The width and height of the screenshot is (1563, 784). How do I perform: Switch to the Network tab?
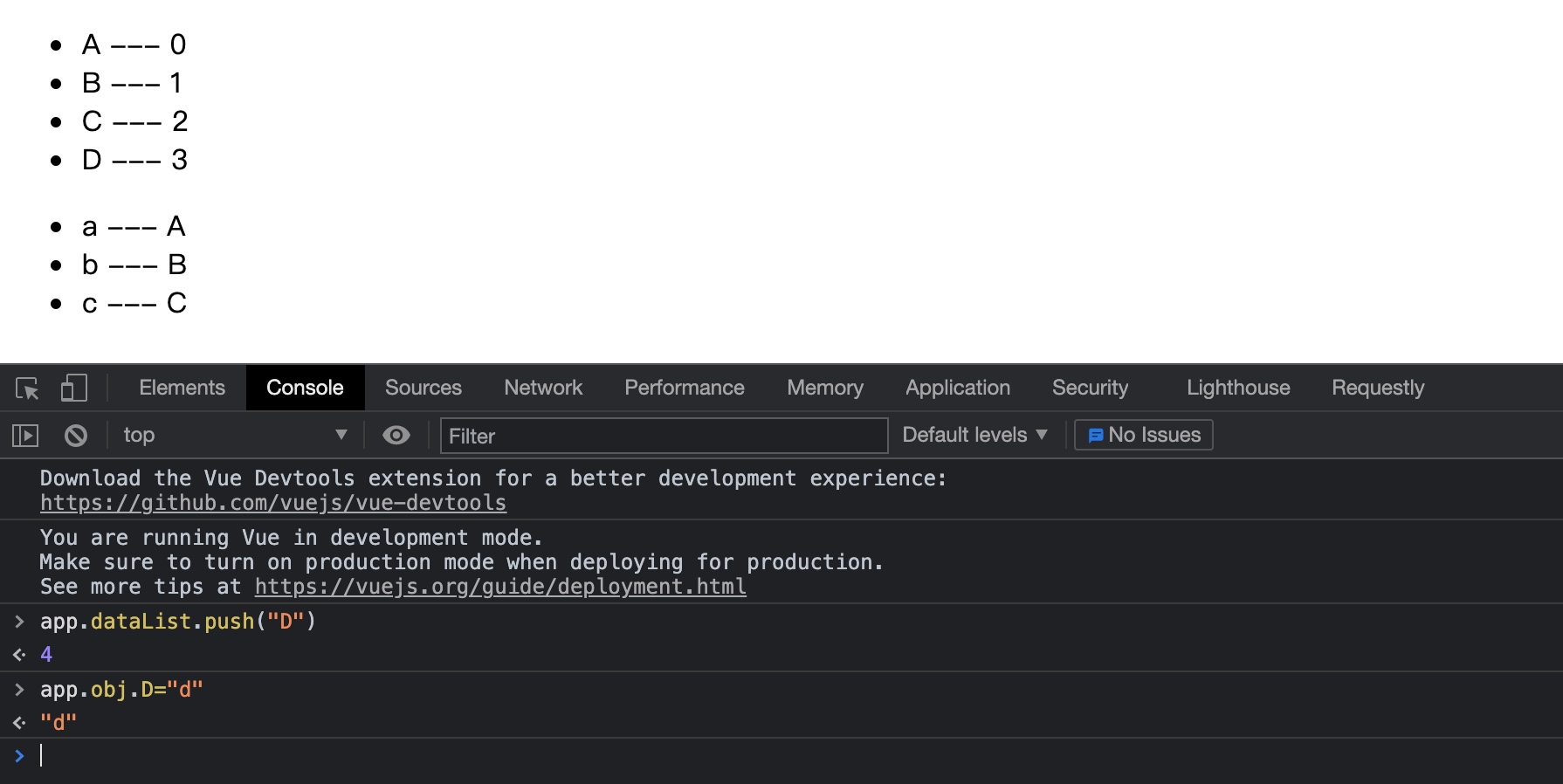coord(543,389)
